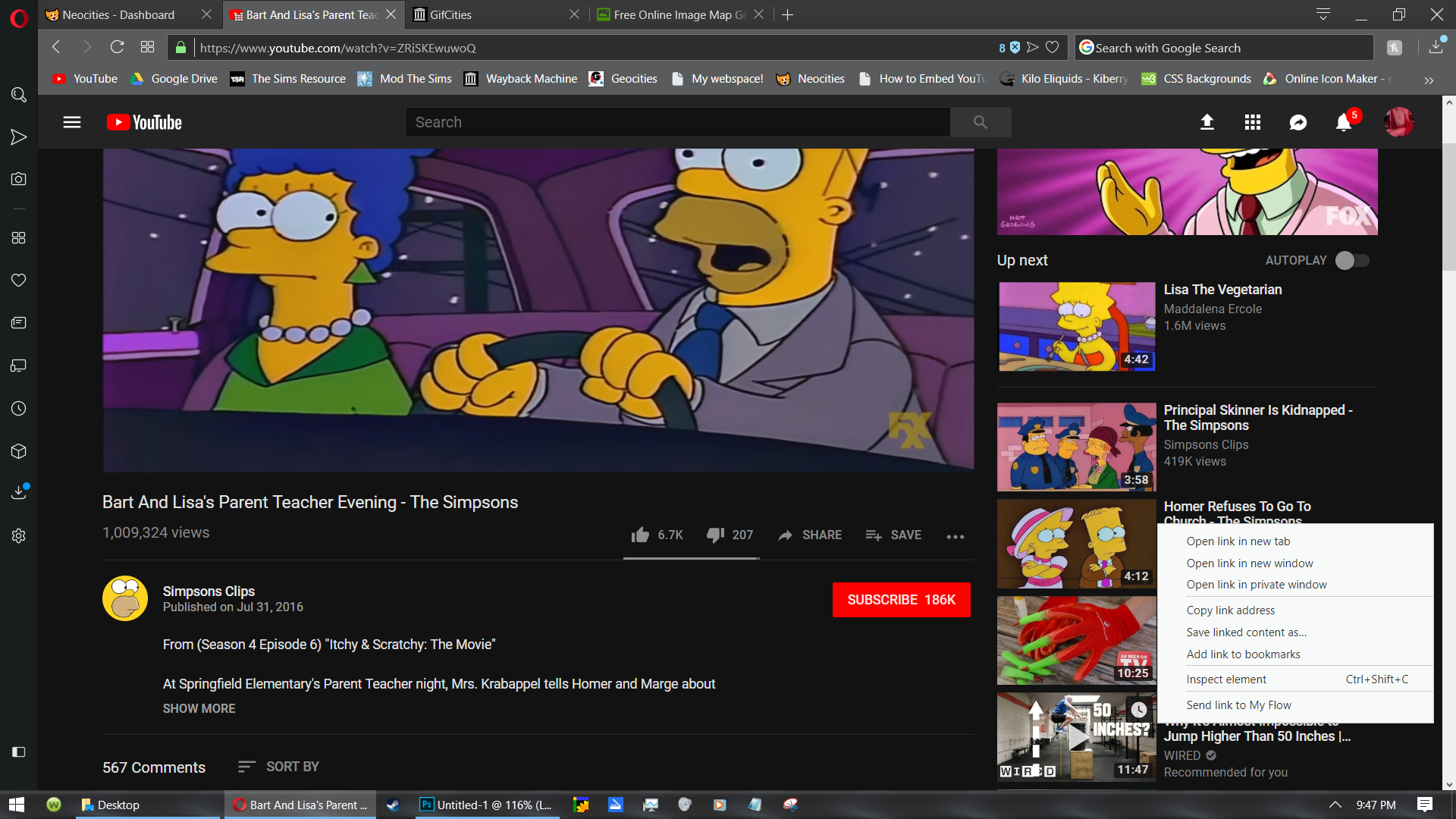
Task: Click the red SUBSCRIBE 186K button
Action: pos(901,600)
